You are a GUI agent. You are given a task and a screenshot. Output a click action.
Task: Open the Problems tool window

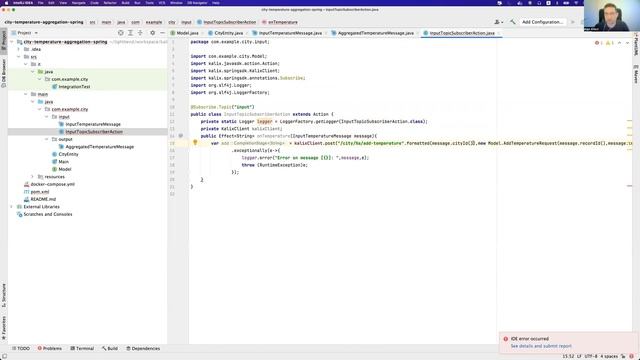click(x=50, y=349)
